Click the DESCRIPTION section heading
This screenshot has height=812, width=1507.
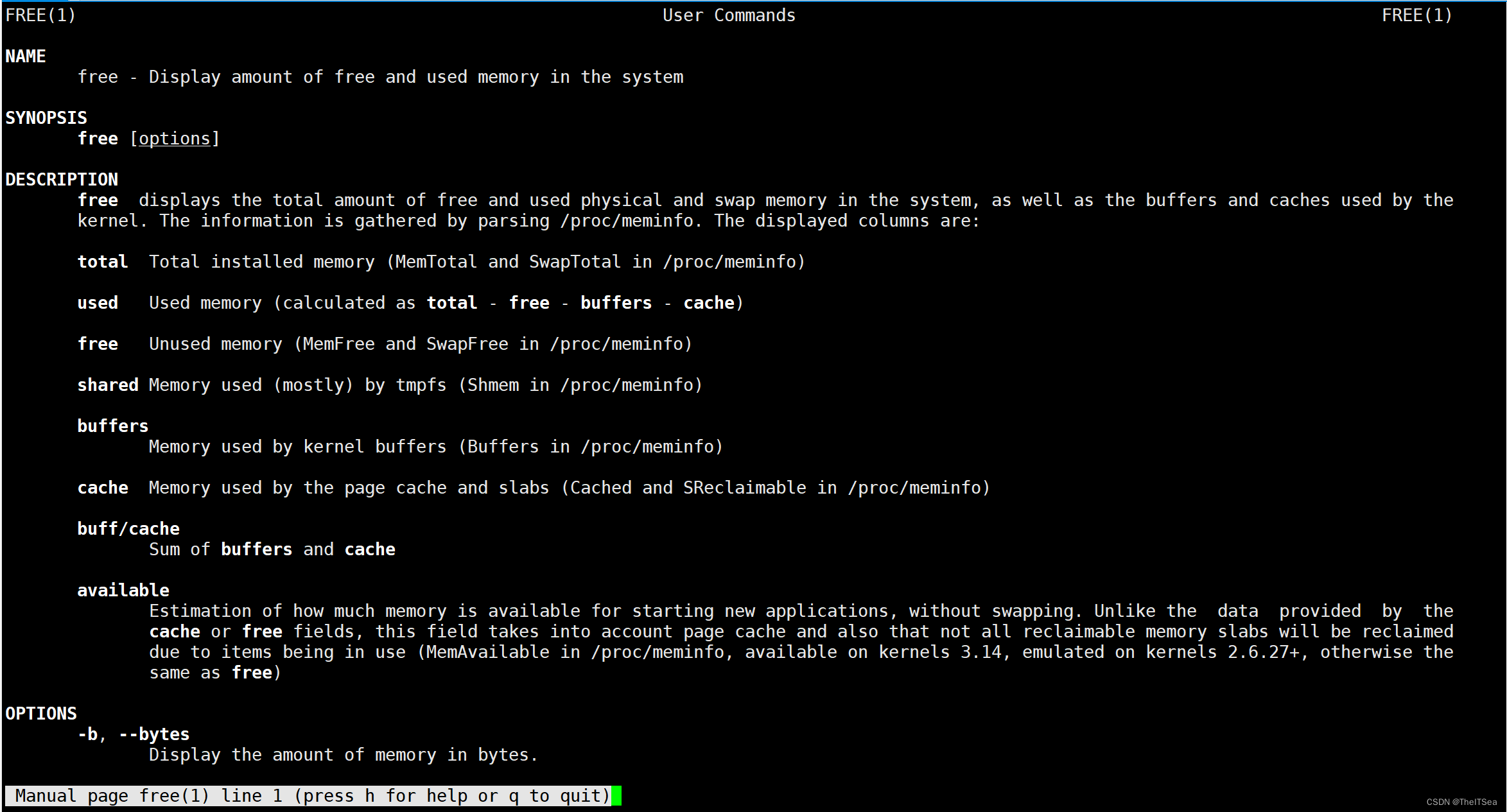click(x=62, y=180)
